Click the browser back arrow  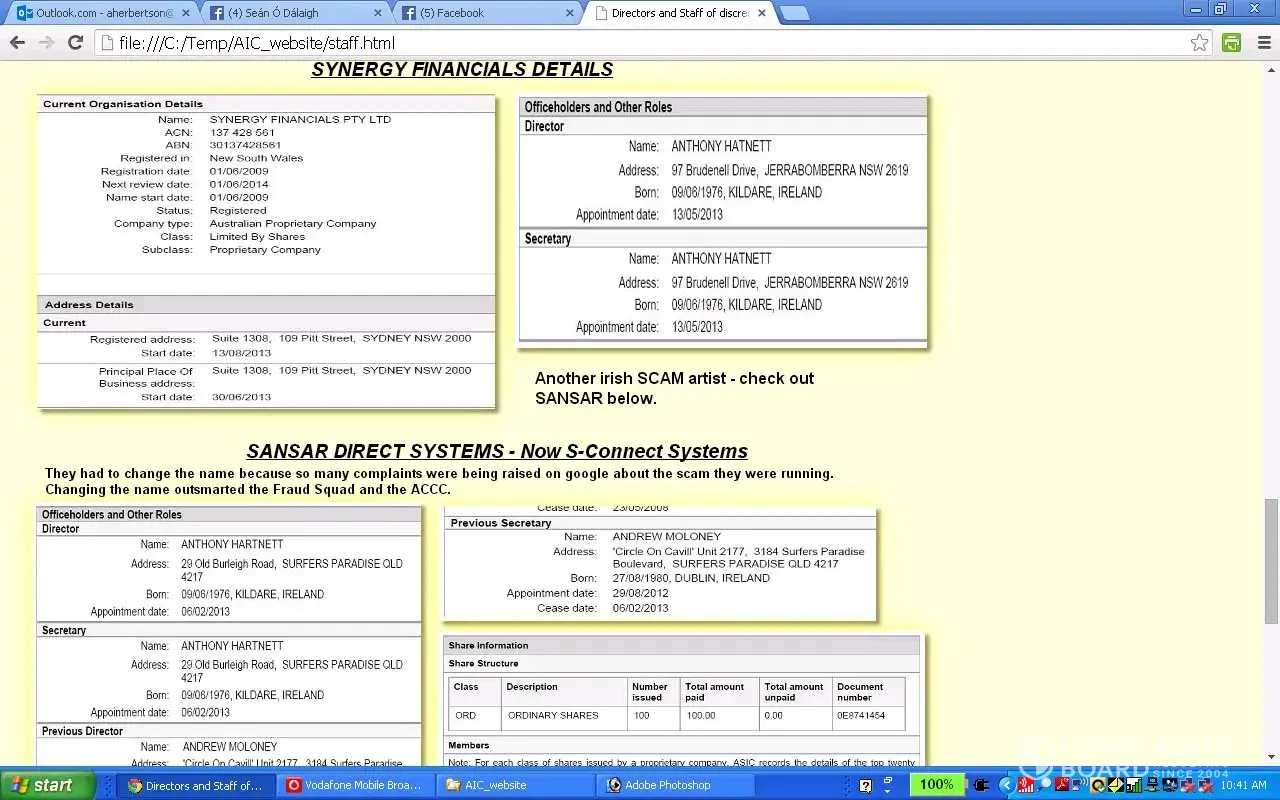coord(17,43)
